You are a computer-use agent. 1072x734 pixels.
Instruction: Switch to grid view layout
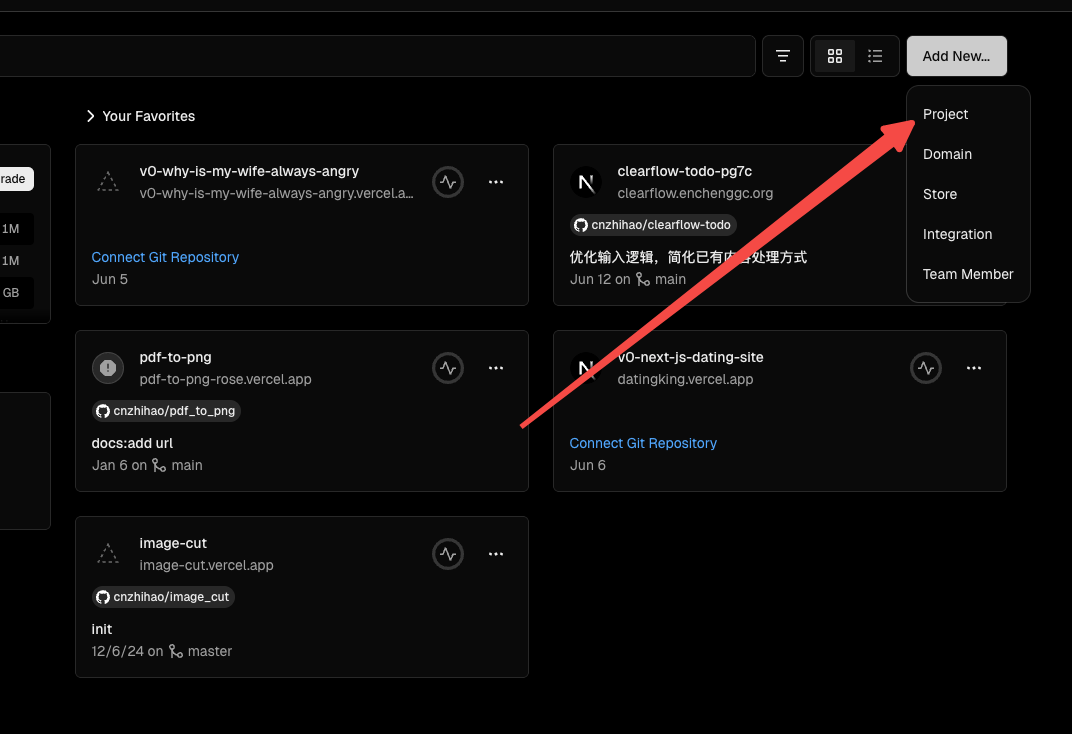tap(835, 56)
